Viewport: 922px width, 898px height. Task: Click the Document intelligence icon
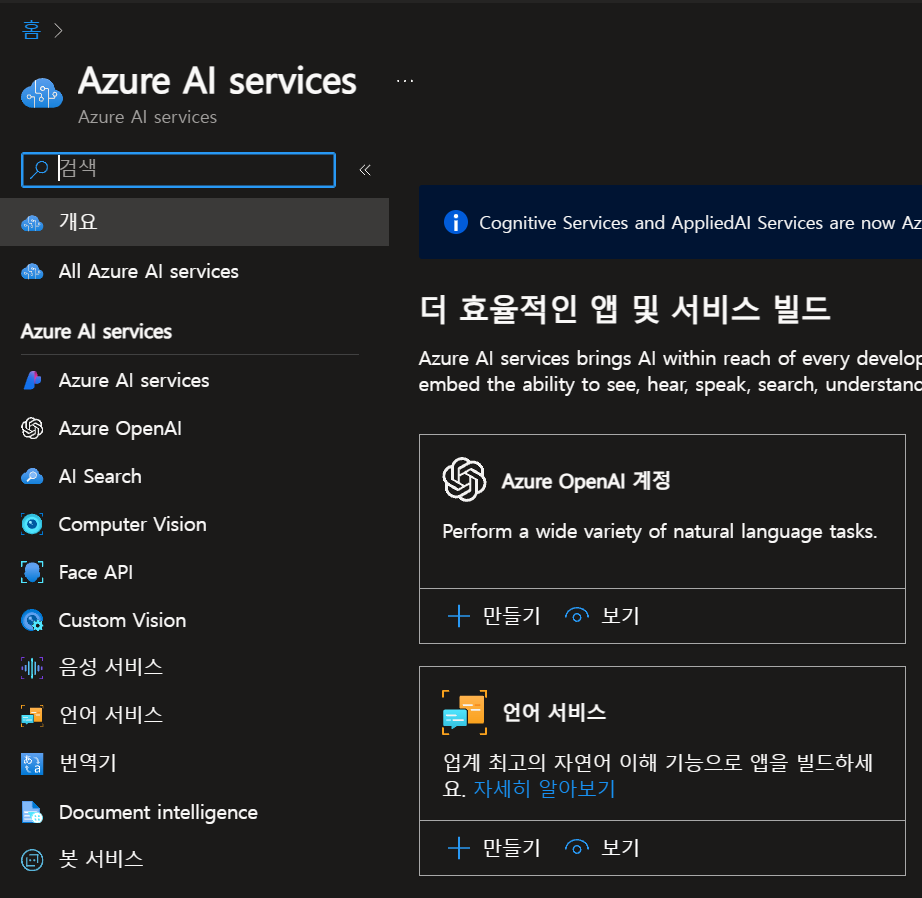pyautogui.click(x=32, y=812)
